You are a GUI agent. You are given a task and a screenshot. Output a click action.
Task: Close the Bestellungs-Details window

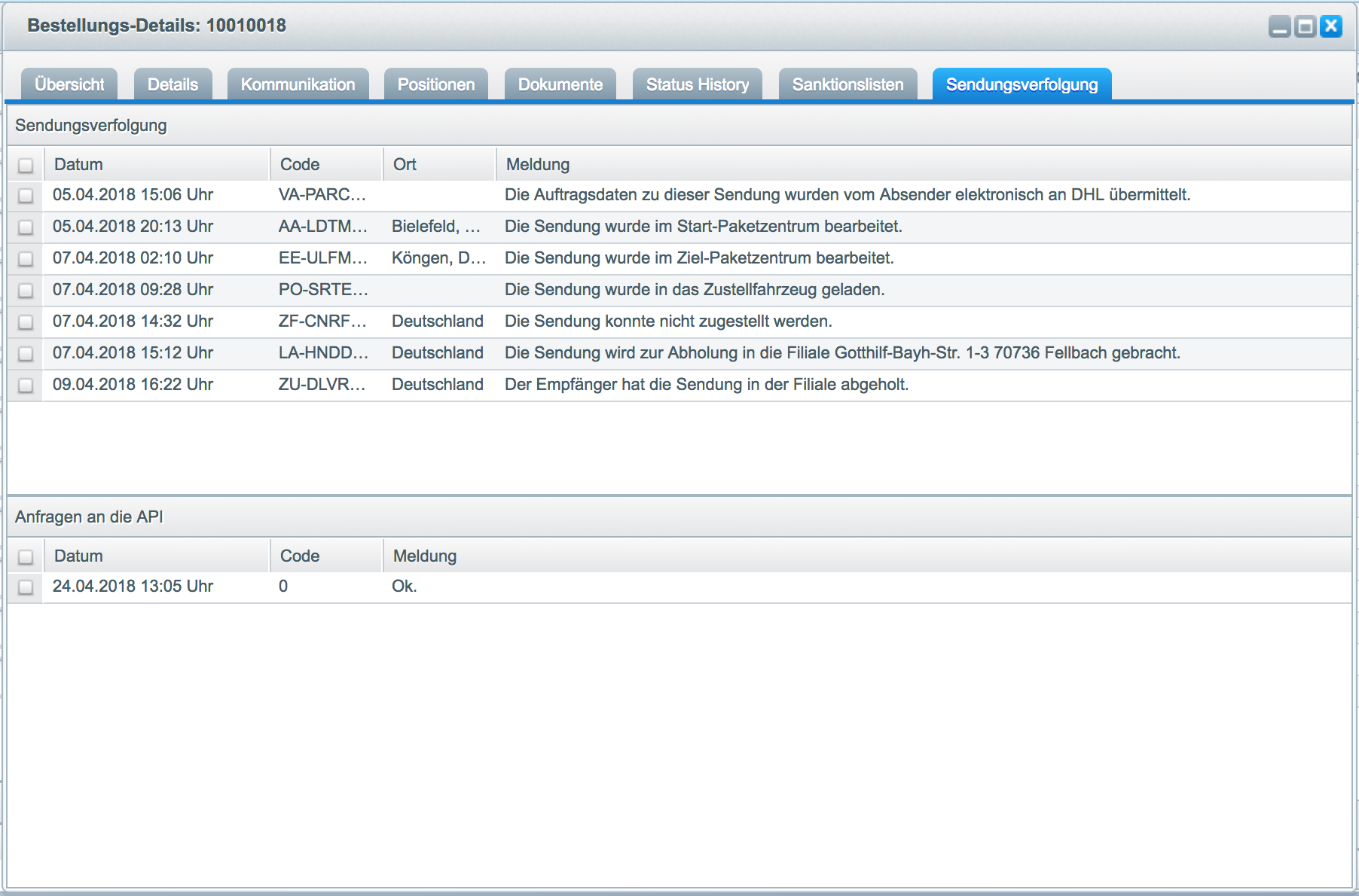pos(1331,26)
